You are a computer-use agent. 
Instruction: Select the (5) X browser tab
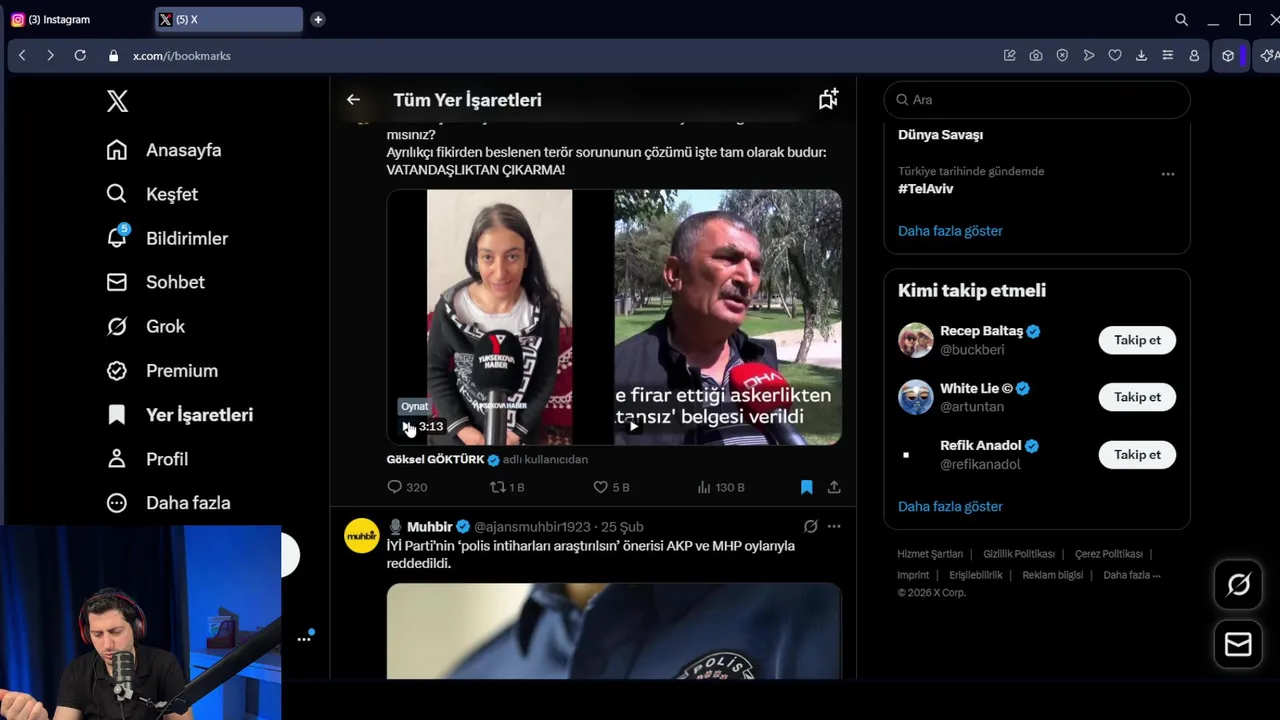tap(229, 19)
